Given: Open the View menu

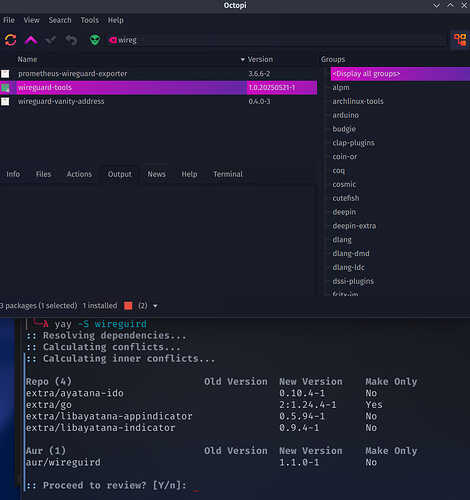Looking at the screenshot, I should [32, 20].
